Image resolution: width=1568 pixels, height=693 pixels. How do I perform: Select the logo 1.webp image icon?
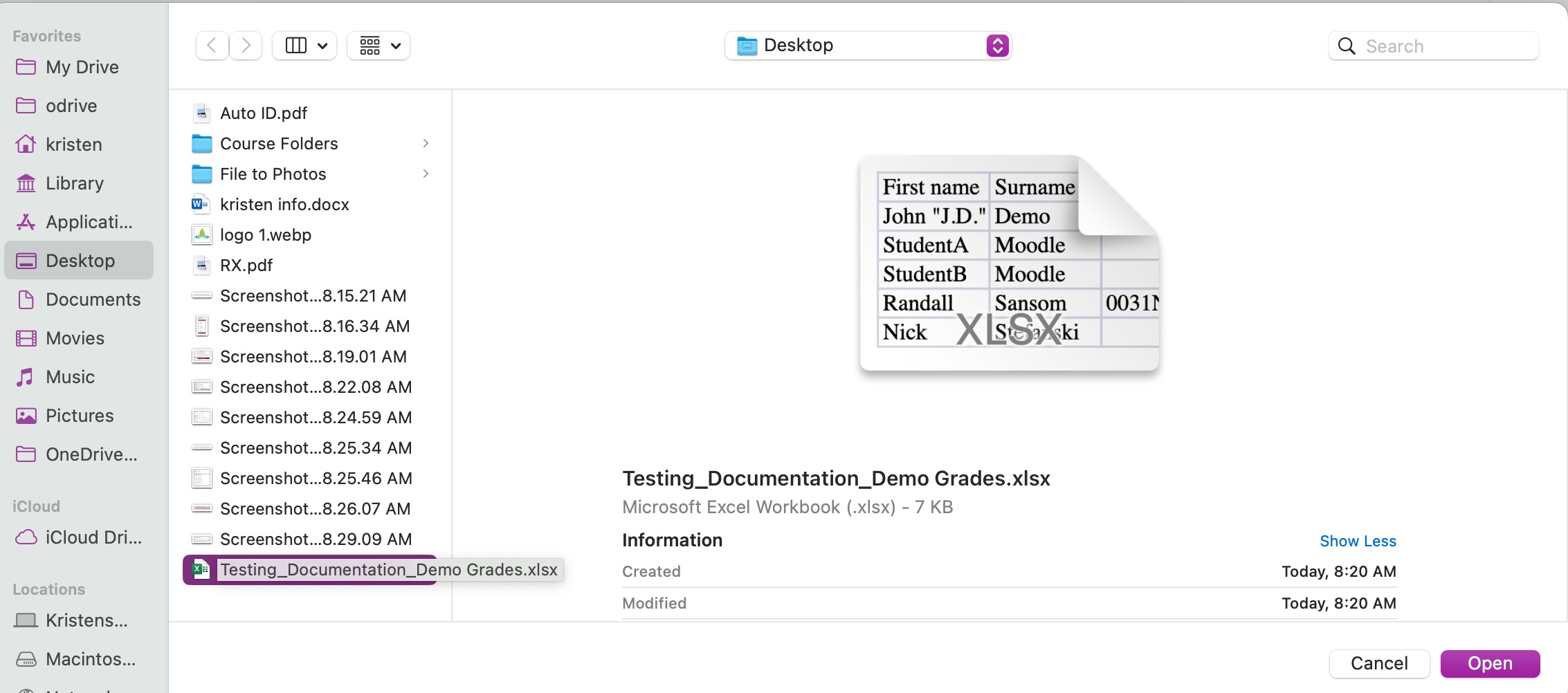tap(201, 234)
